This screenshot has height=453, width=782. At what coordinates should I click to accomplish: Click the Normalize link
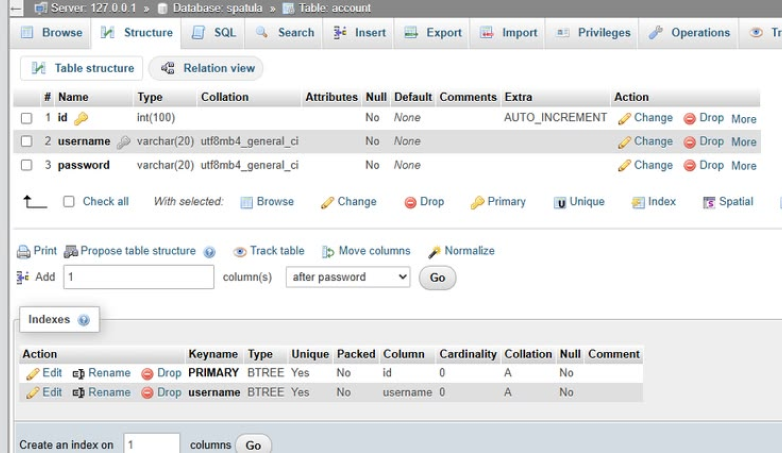tap(469, 251)
